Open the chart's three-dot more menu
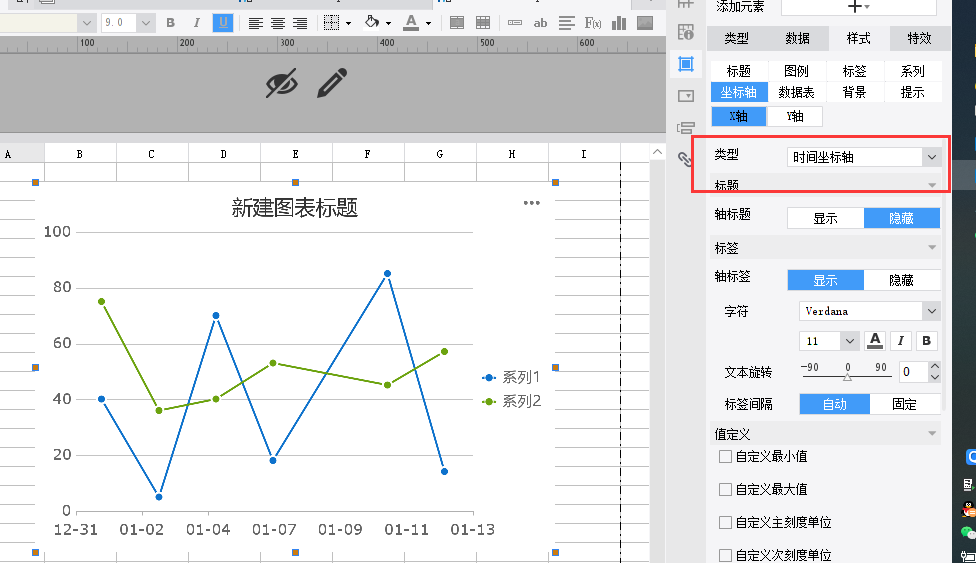The width and height of the screenshot is (976, 563). pos(532,202)
